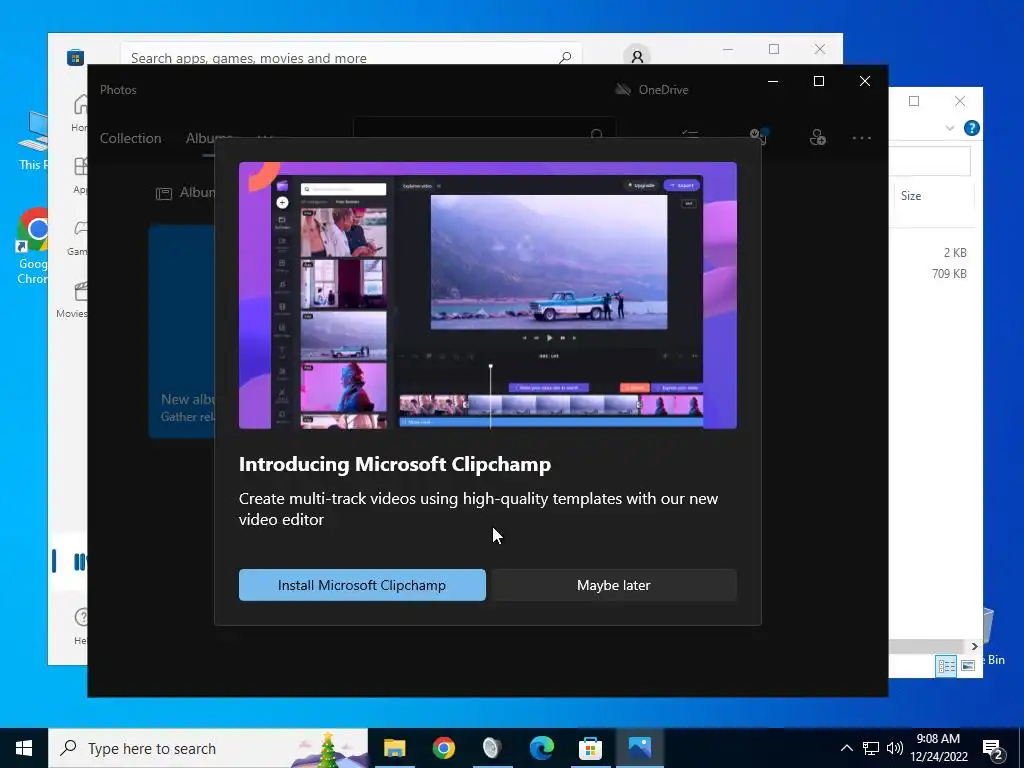Open Microsoft Store from the taskbar

click(590, 748)
